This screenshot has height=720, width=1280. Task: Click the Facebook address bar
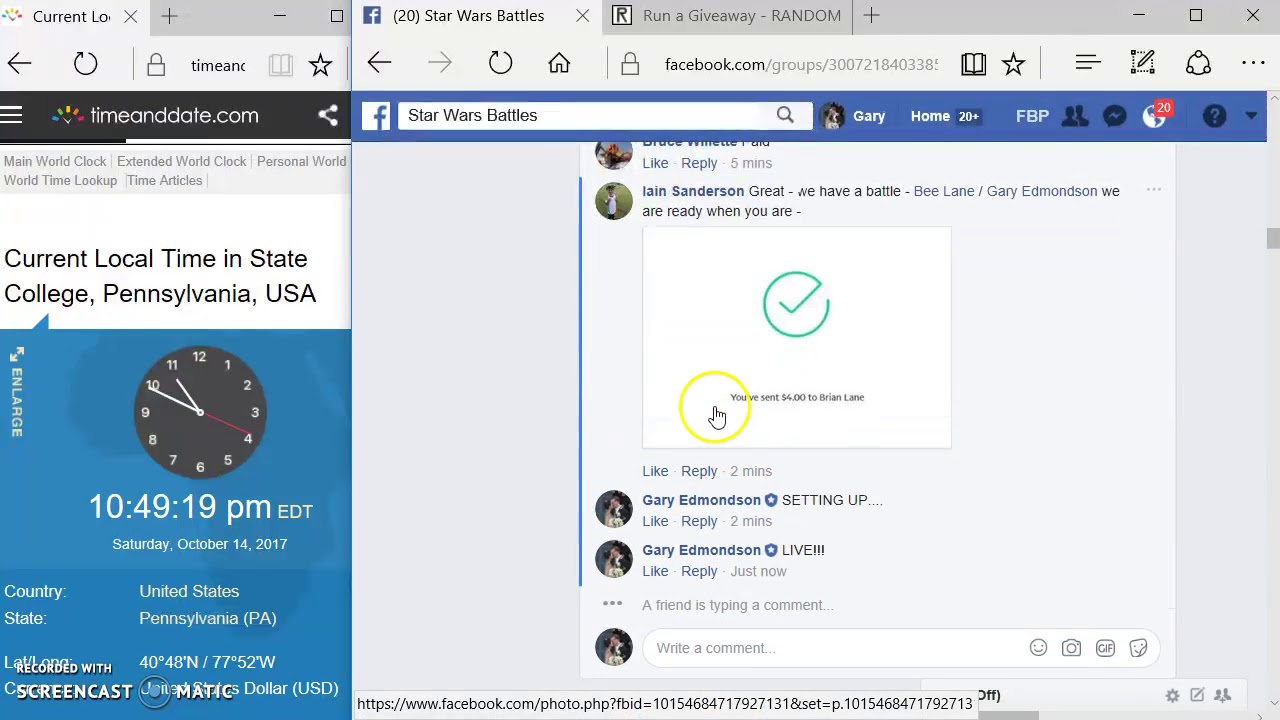tap(800, 64)
